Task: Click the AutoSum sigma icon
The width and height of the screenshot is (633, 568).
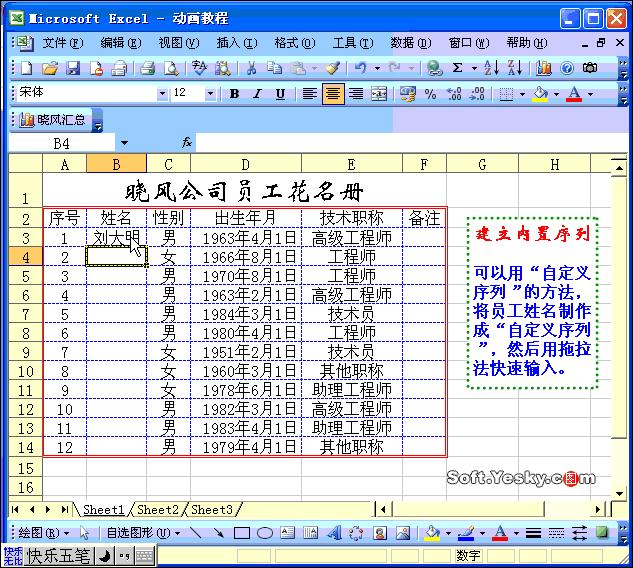Action: (x=457, y=68)
